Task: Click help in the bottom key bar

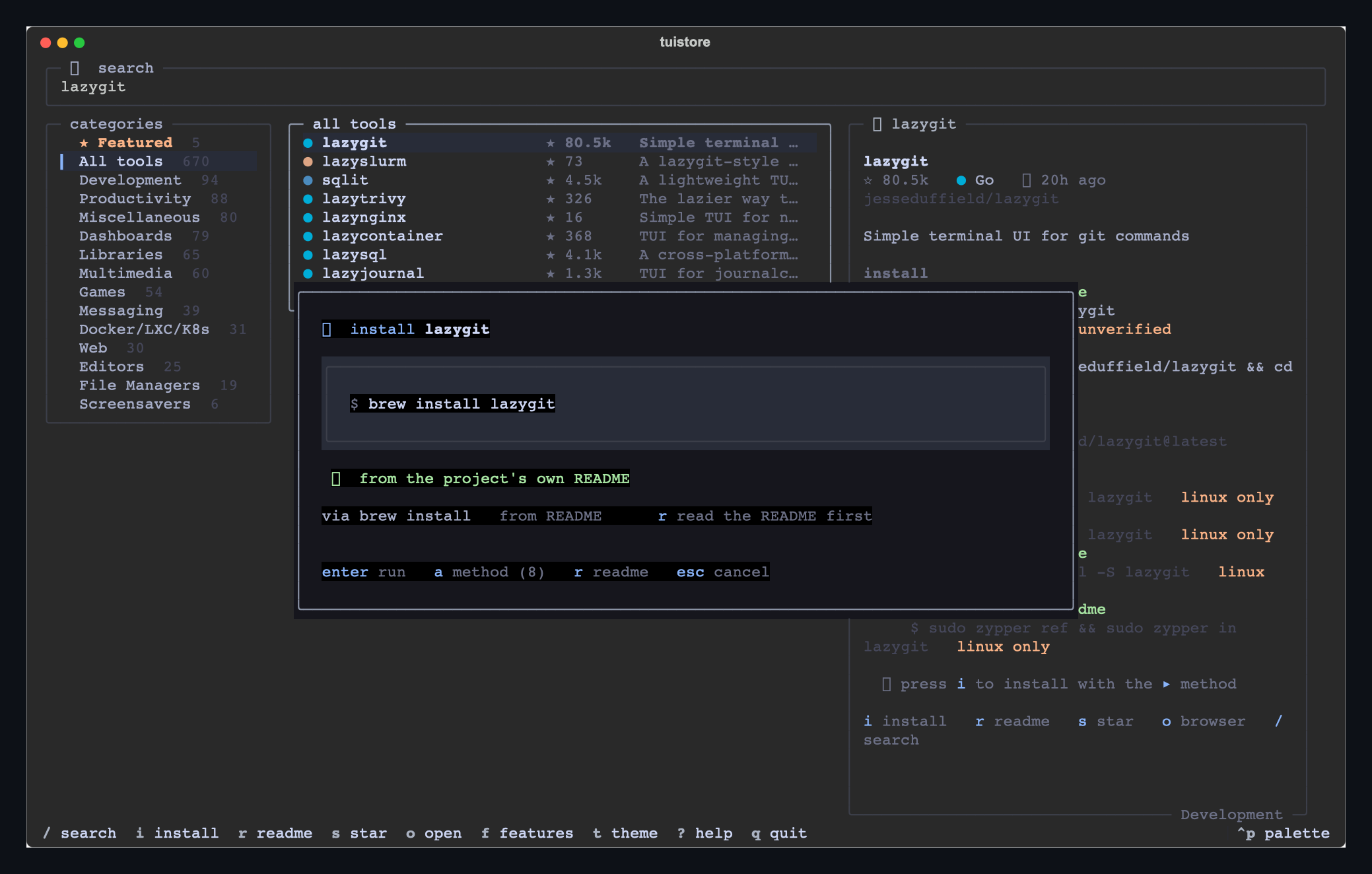Action: 705,833
